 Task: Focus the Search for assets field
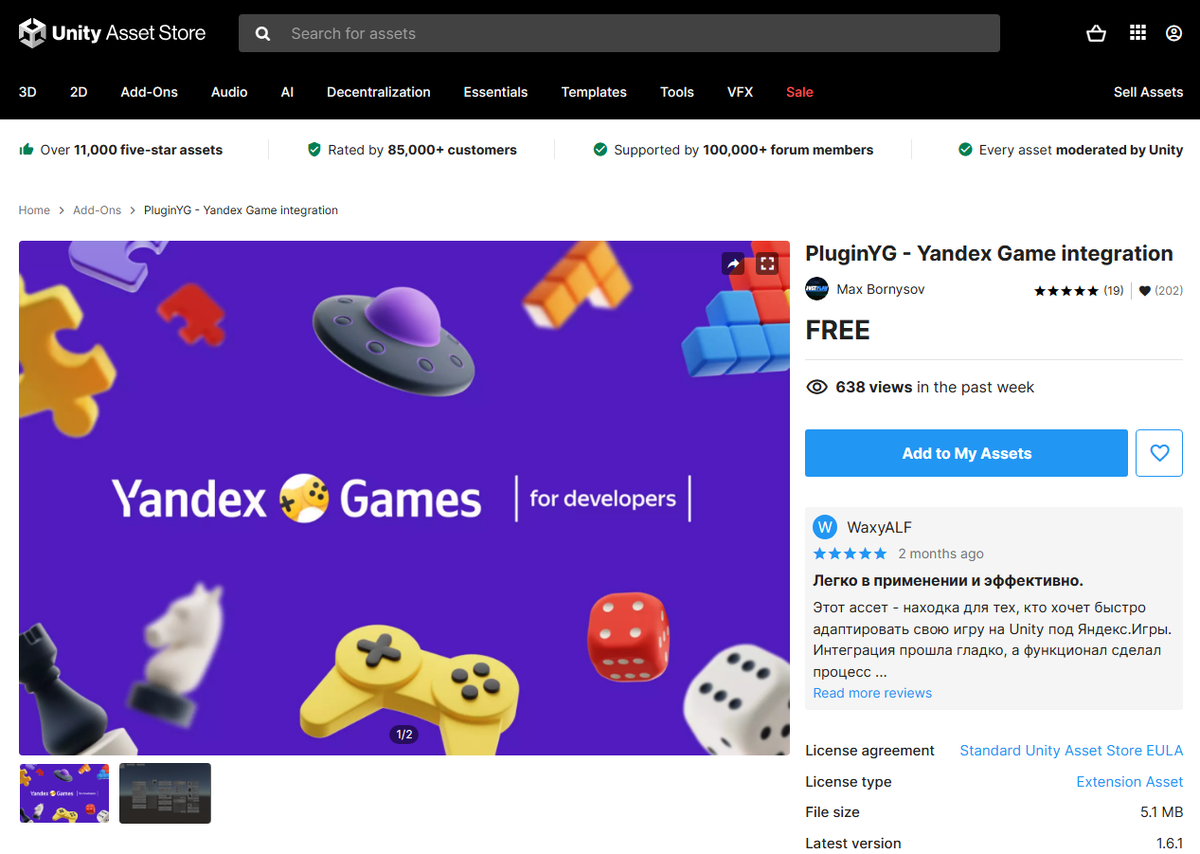619,33
